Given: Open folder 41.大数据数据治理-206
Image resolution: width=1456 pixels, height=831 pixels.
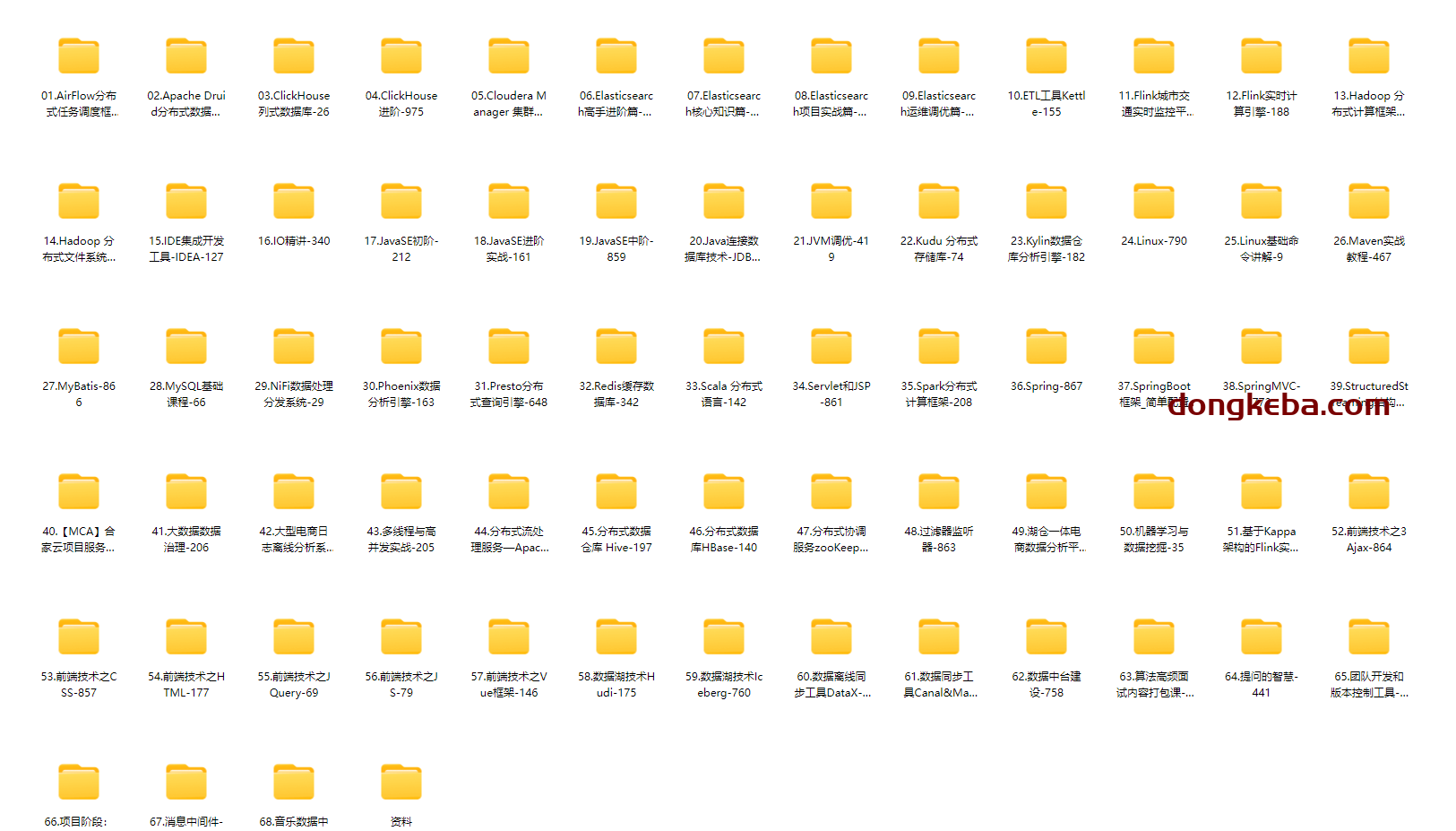Looking at the screenshot, I should (x=186, y=491).
